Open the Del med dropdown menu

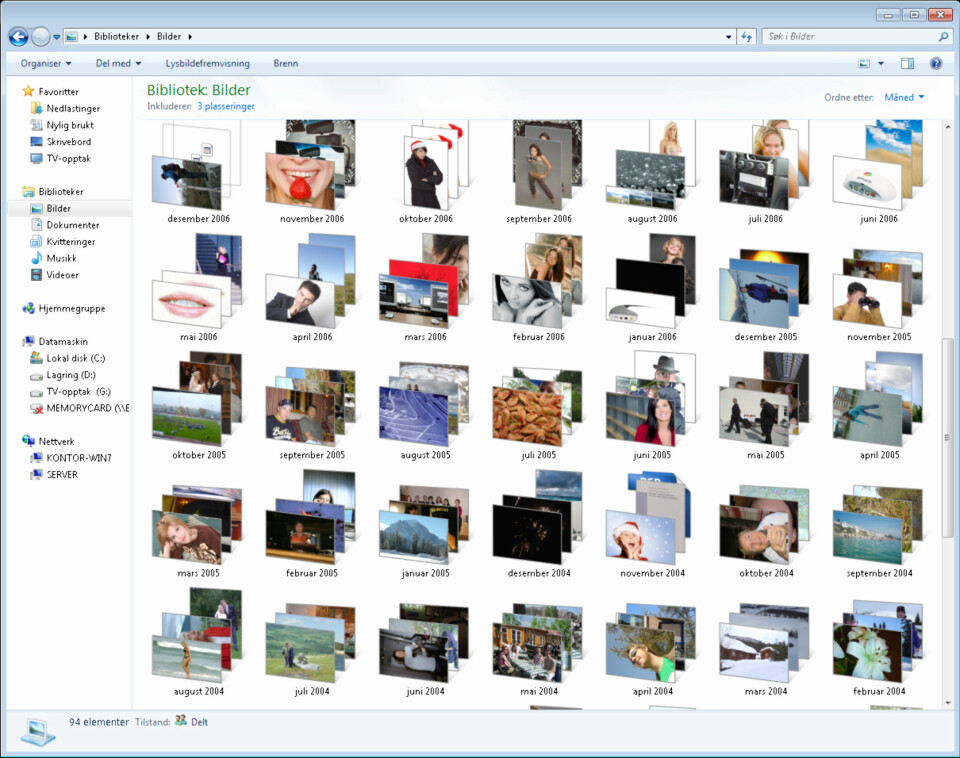(118, 63)
